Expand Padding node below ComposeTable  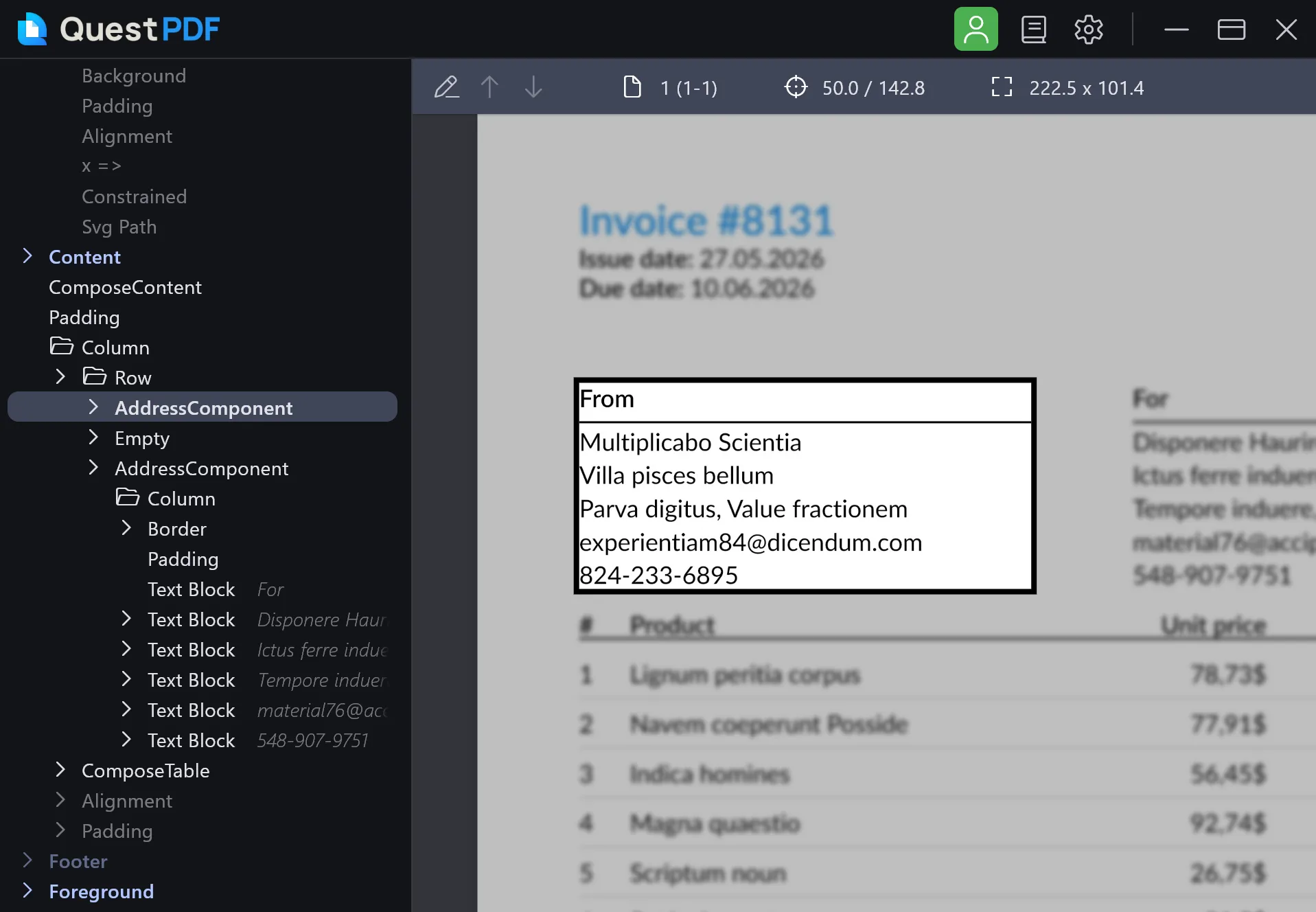click(x=60, y=830)
